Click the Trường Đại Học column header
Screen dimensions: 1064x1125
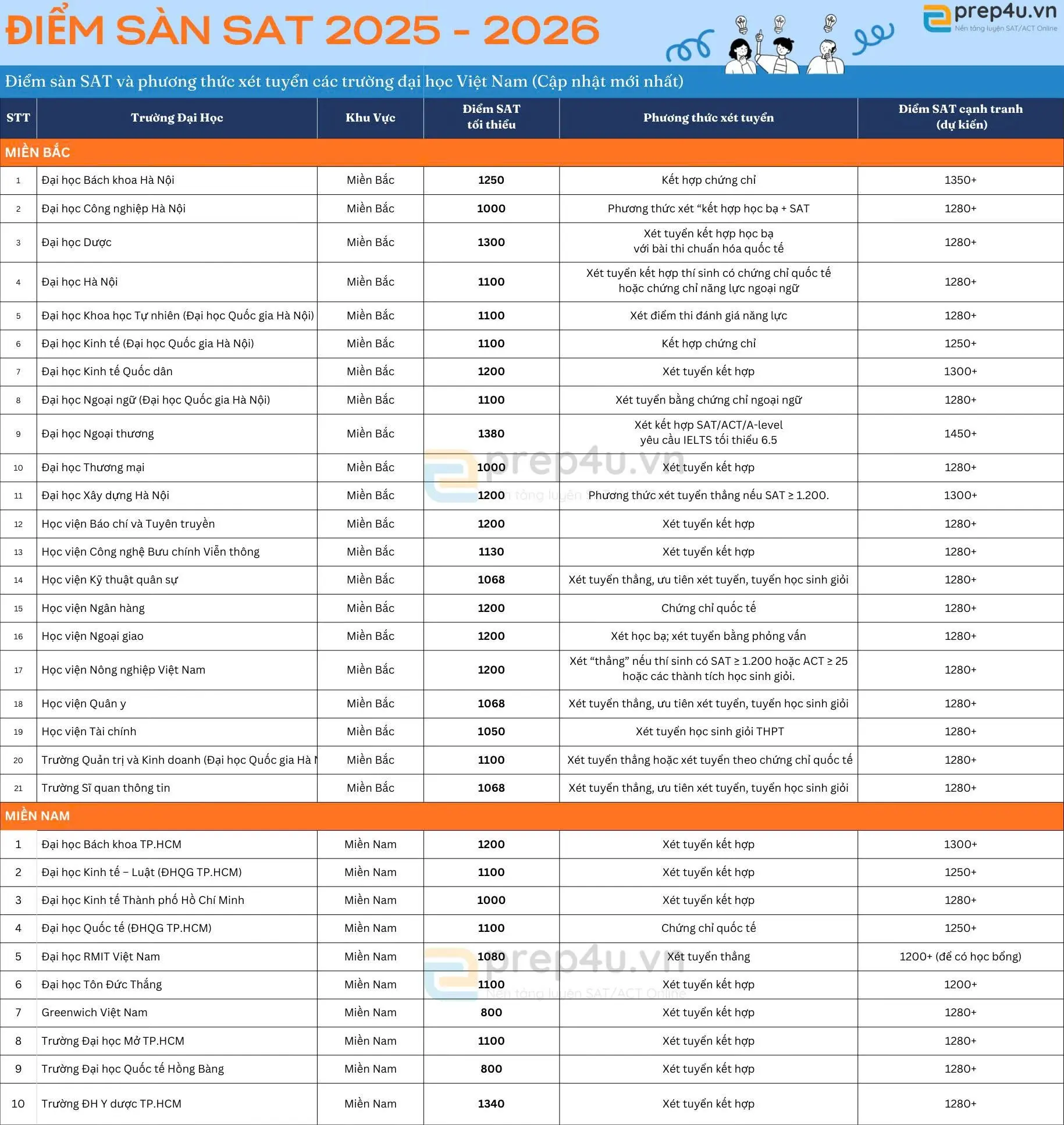point(177,118)
